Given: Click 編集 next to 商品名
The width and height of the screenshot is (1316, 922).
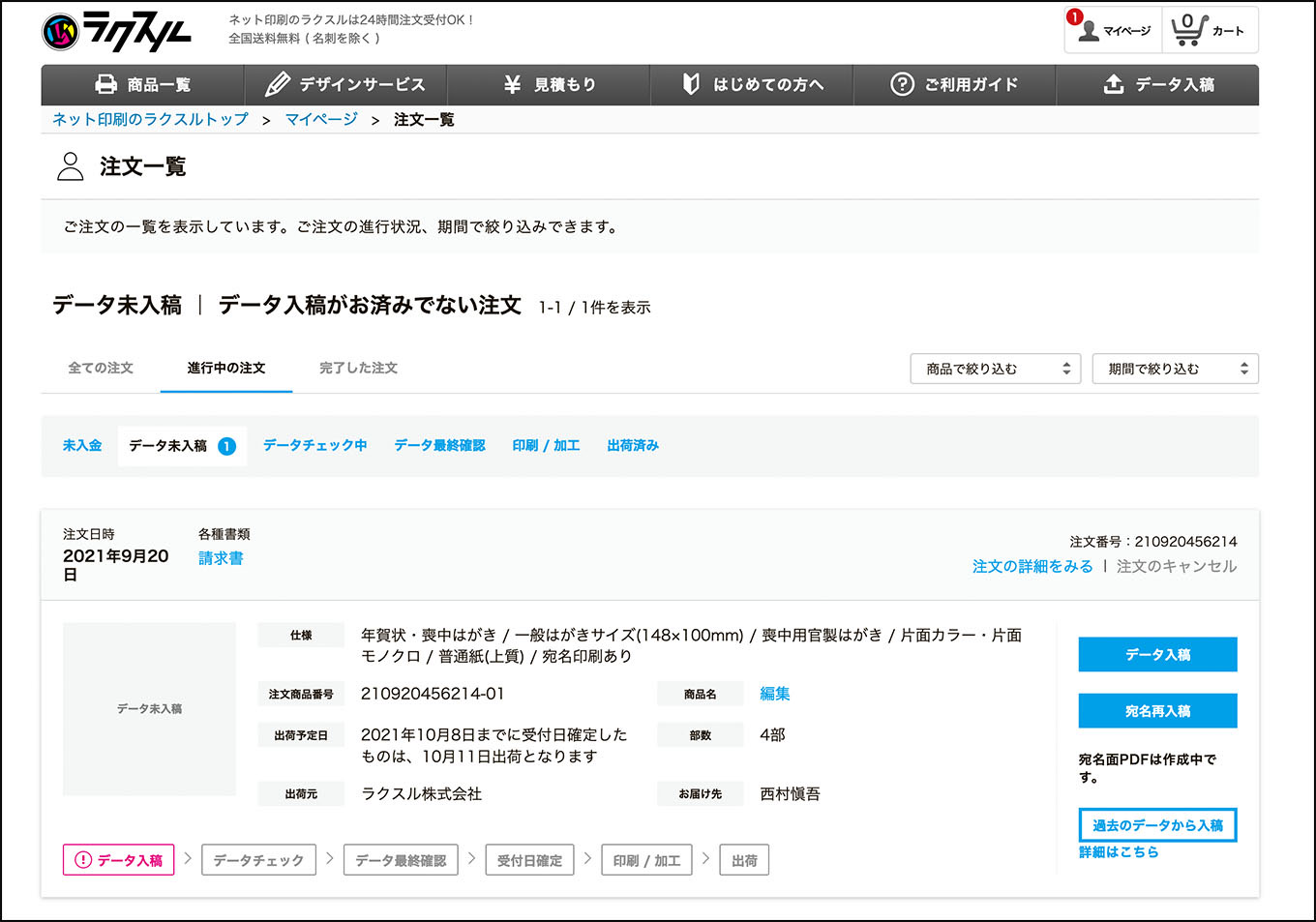Looking at the screenshot, I should [x=775, y=694].
